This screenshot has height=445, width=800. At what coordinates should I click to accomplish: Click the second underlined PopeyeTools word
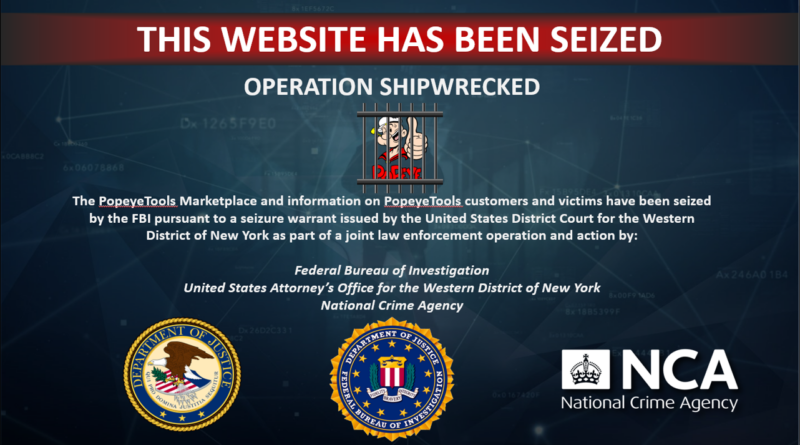[x=423, y=201]
